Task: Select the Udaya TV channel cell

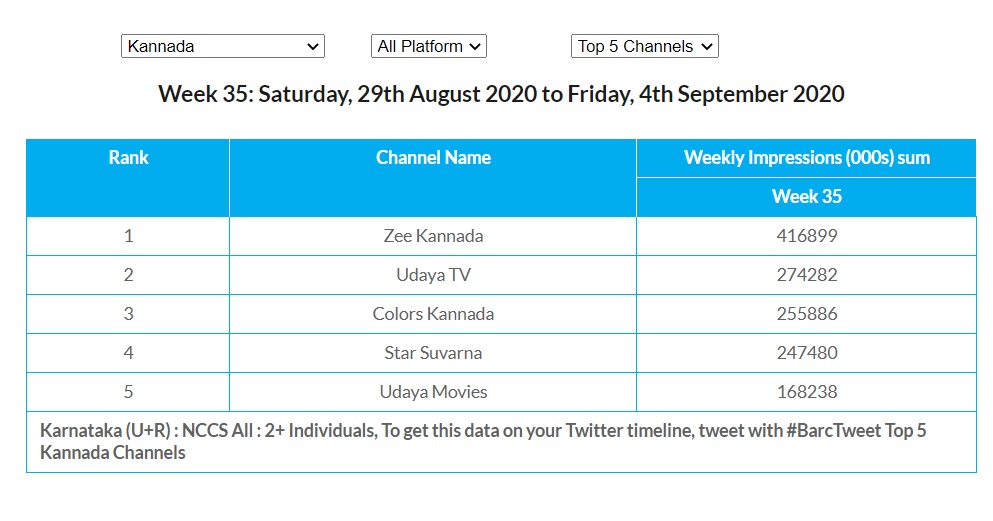Action: click(x=433, y=275)
